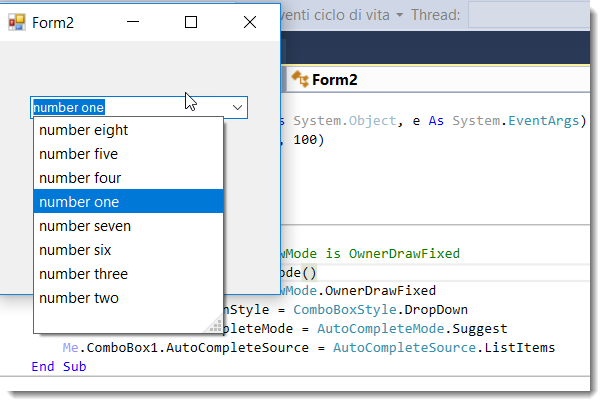The width and height of the screenshot is (605, 406).
Task: Expand the combo box dropdown arrow
Action: [238, 107]
